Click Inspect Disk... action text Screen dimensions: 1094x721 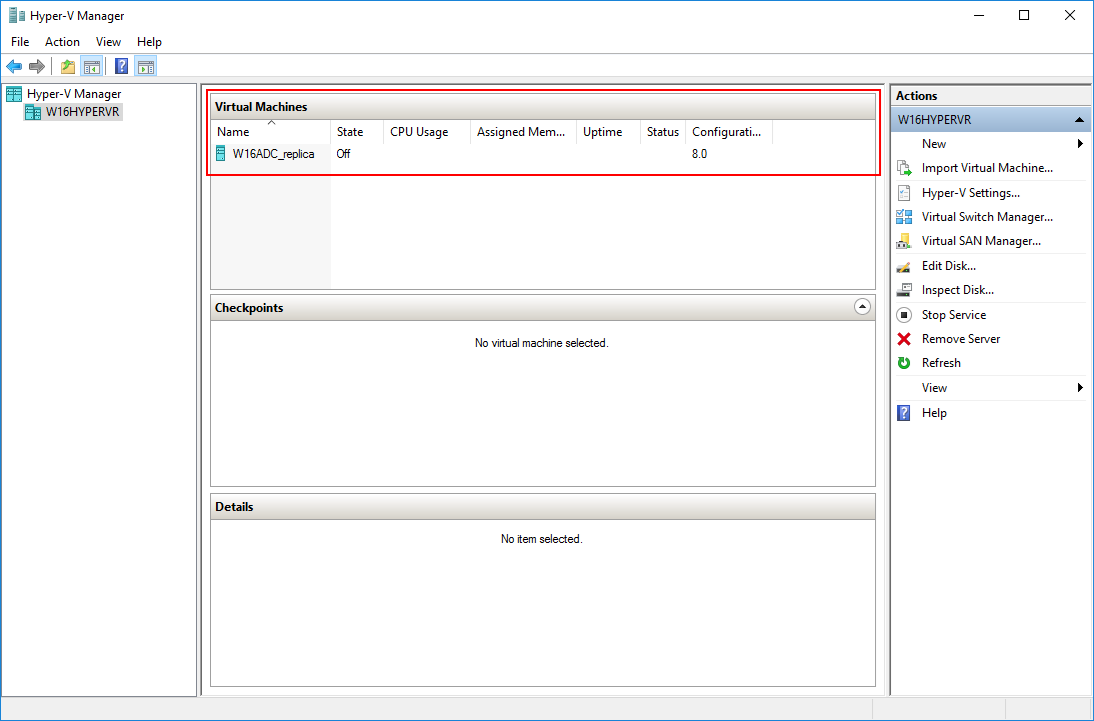pos(957,290)
